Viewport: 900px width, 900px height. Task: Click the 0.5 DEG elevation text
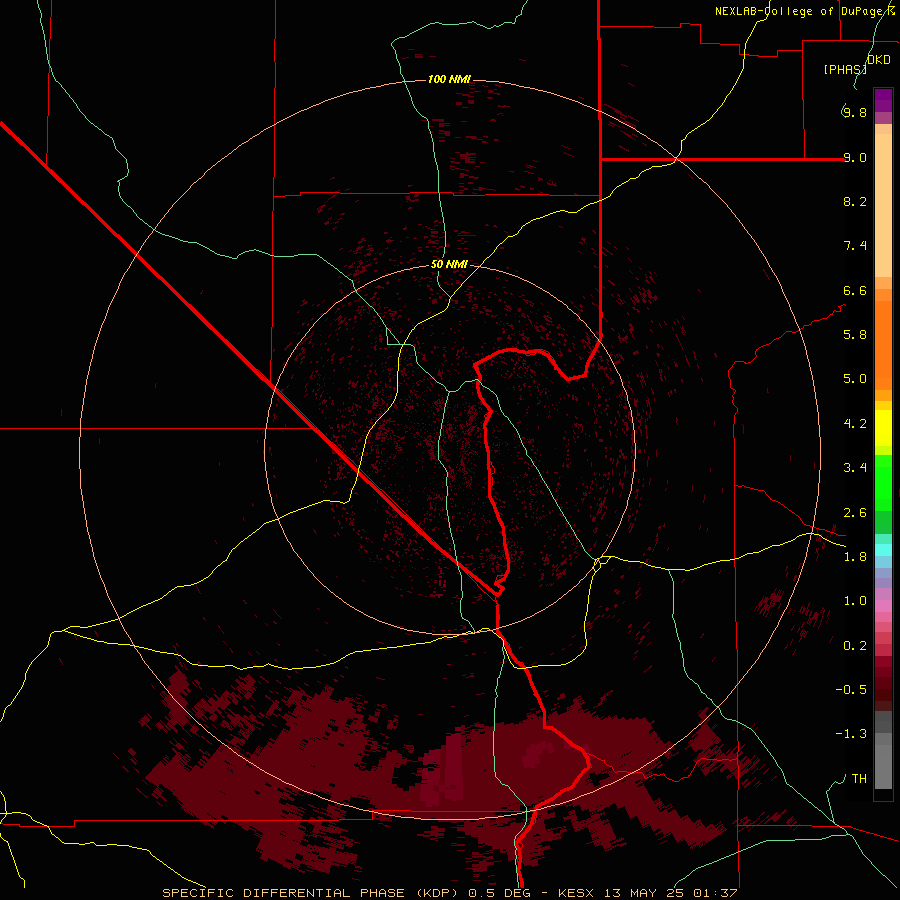(499, 893)
